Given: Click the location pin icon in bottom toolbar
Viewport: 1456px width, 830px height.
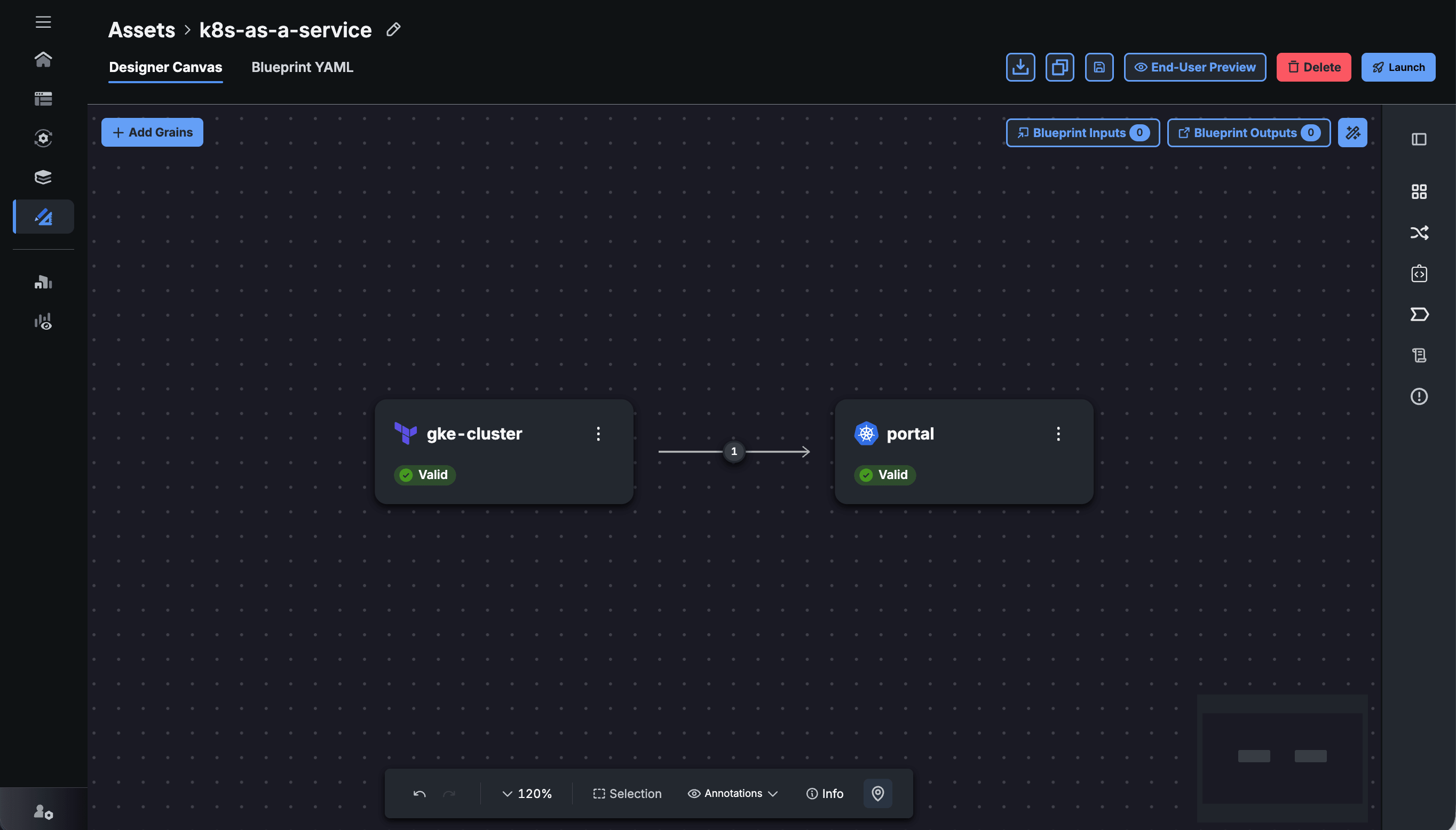Looking at the screenshot, I should click(x=877, y=794).
